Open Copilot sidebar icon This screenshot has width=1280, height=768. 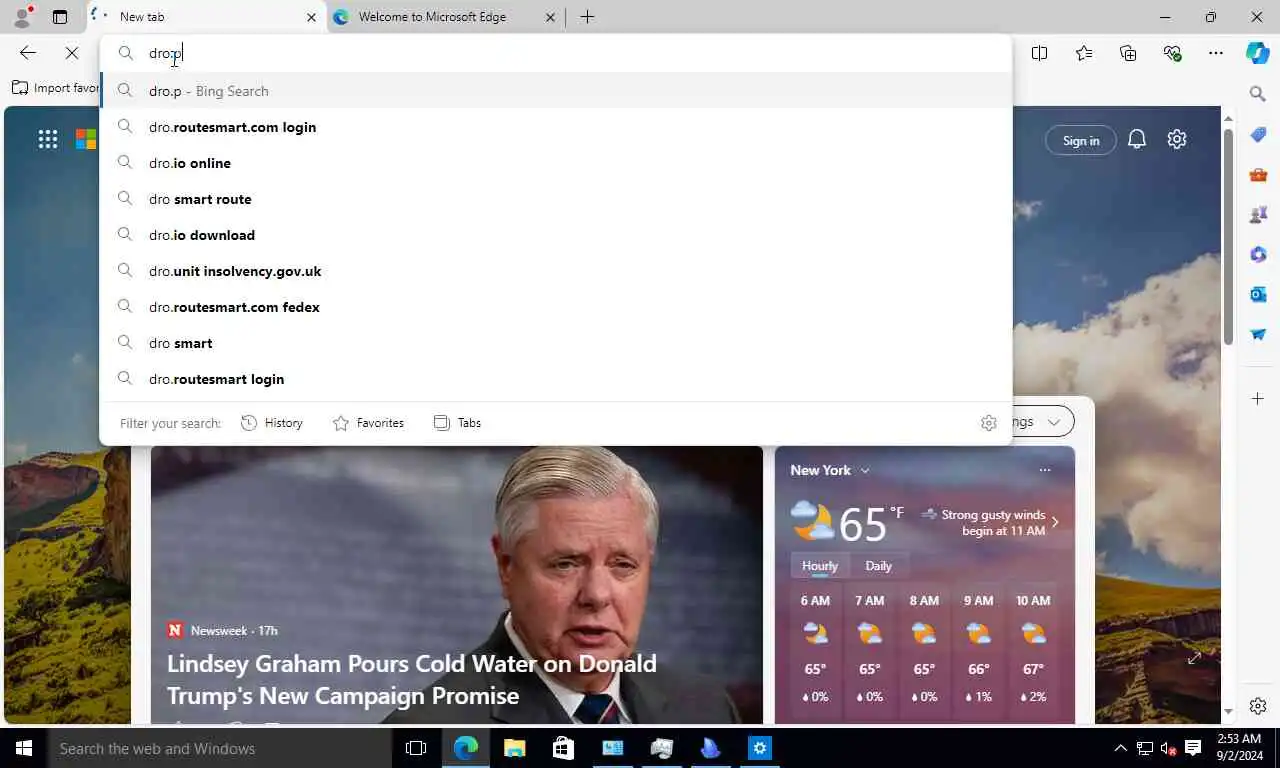1258,53
